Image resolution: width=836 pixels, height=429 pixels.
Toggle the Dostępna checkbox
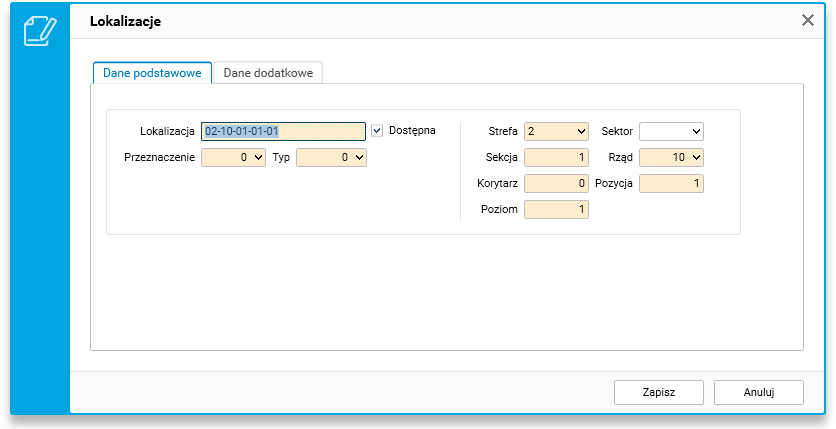click(377, 130)
